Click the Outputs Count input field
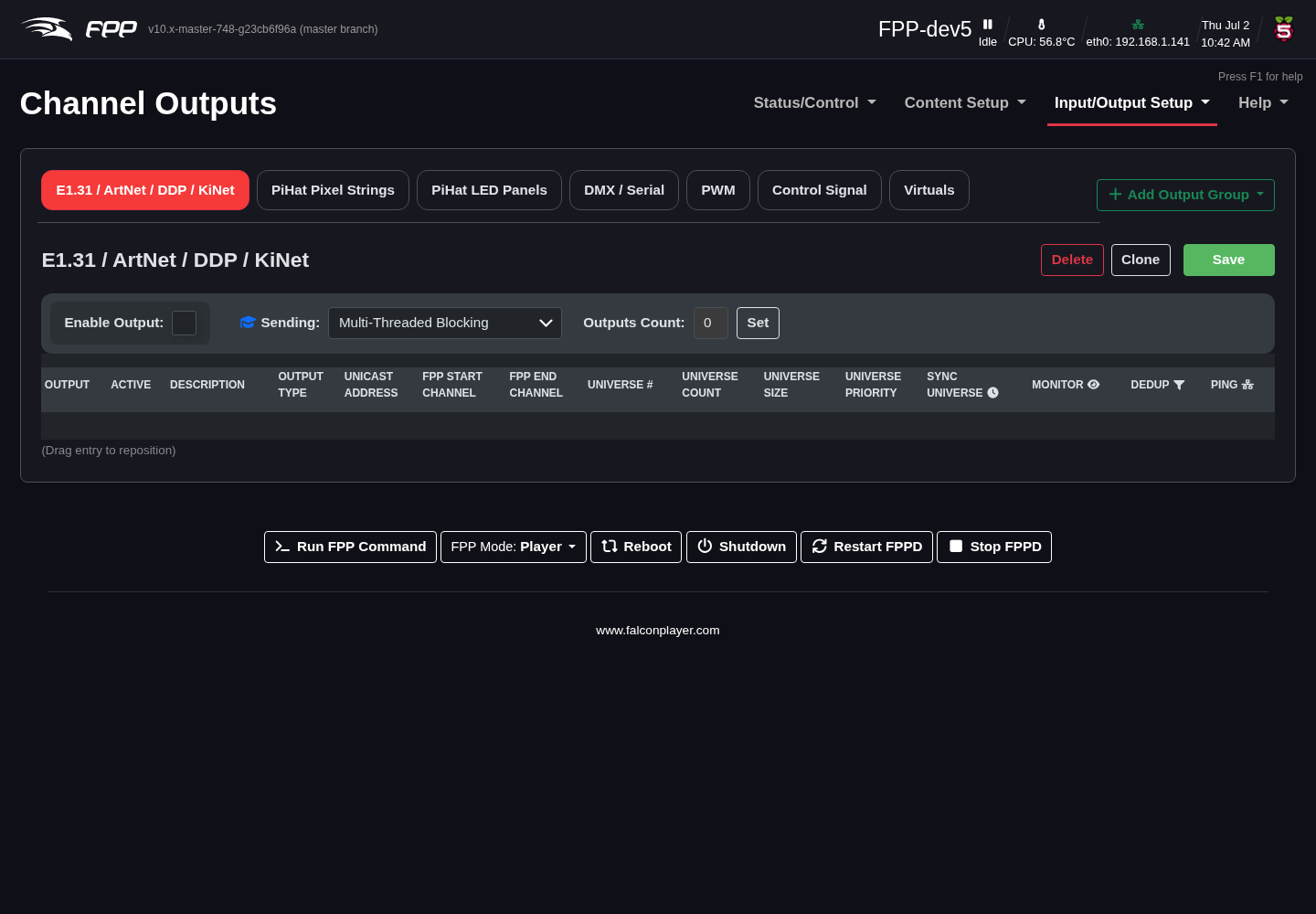 [x=711, y=323]
